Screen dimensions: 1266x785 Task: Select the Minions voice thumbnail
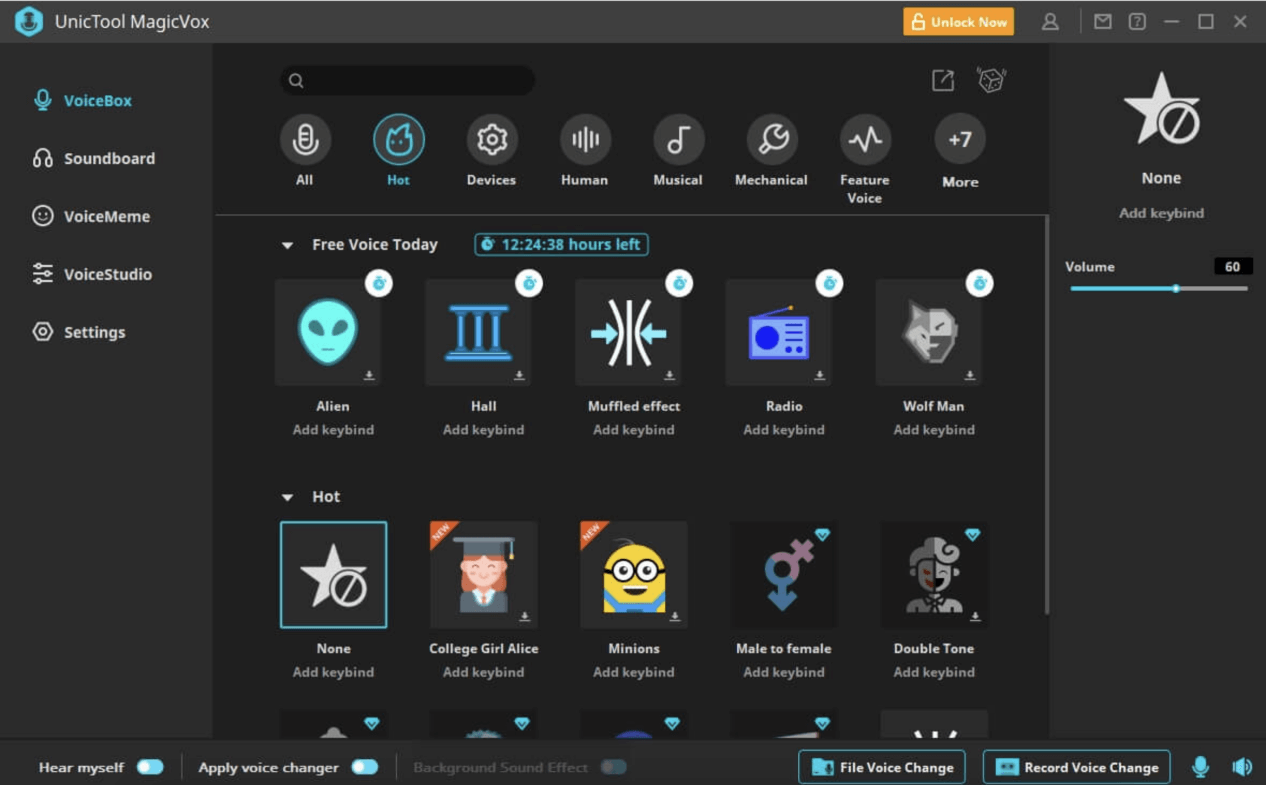click(x=633, y=575)
